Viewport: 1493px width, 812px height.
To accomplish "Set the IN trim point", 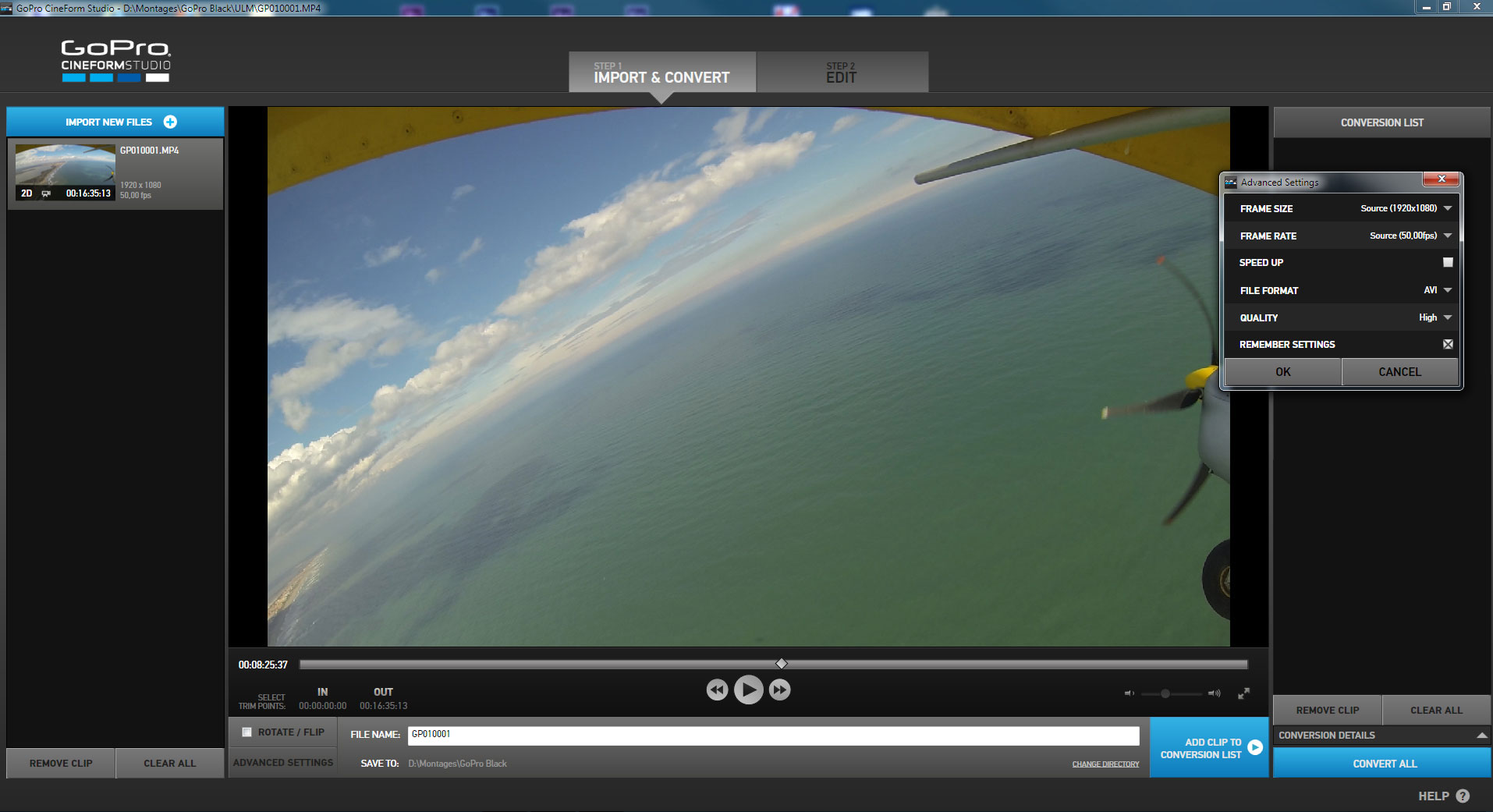I will [323, 692].
